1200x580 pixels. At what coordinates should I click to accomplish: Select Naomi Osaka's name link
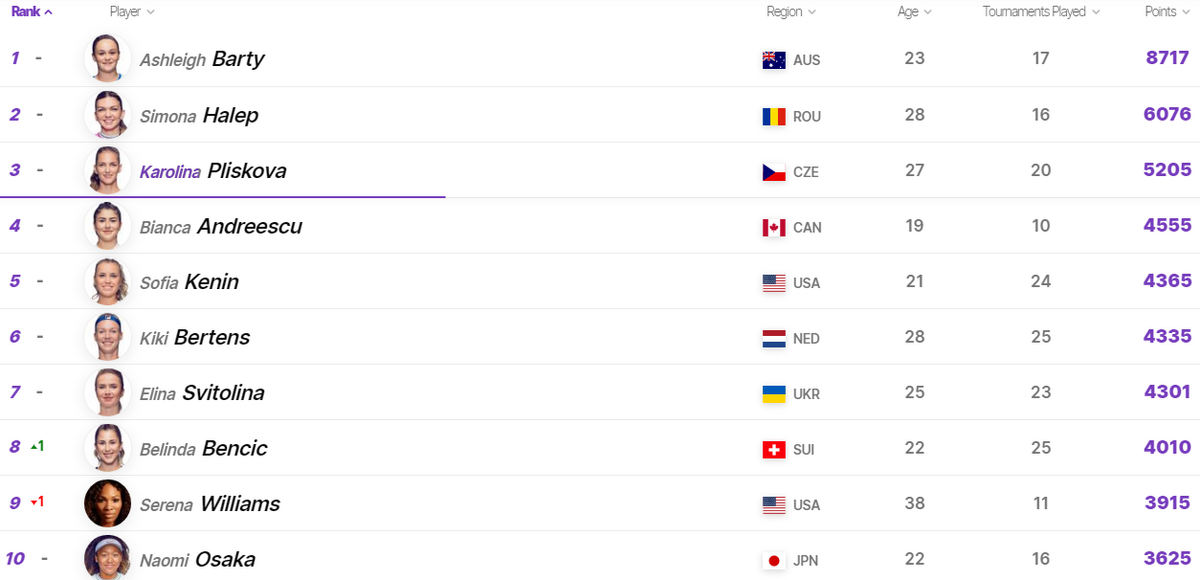coord(198,560)
